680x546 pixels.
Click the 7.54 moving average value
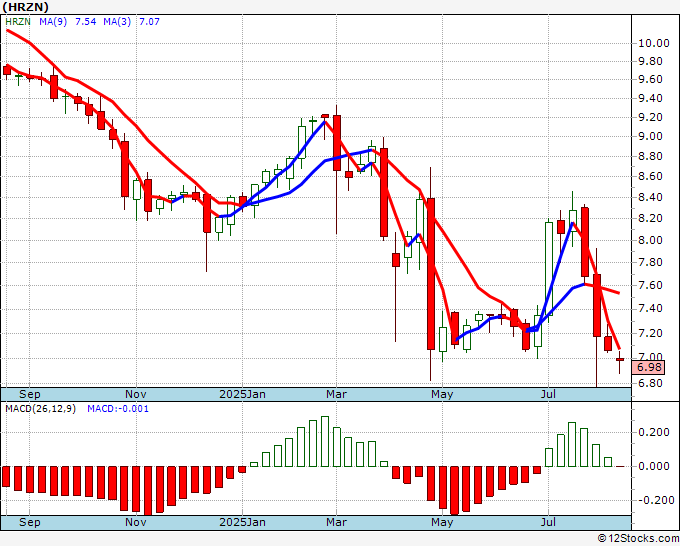click(x=85, y=22)
